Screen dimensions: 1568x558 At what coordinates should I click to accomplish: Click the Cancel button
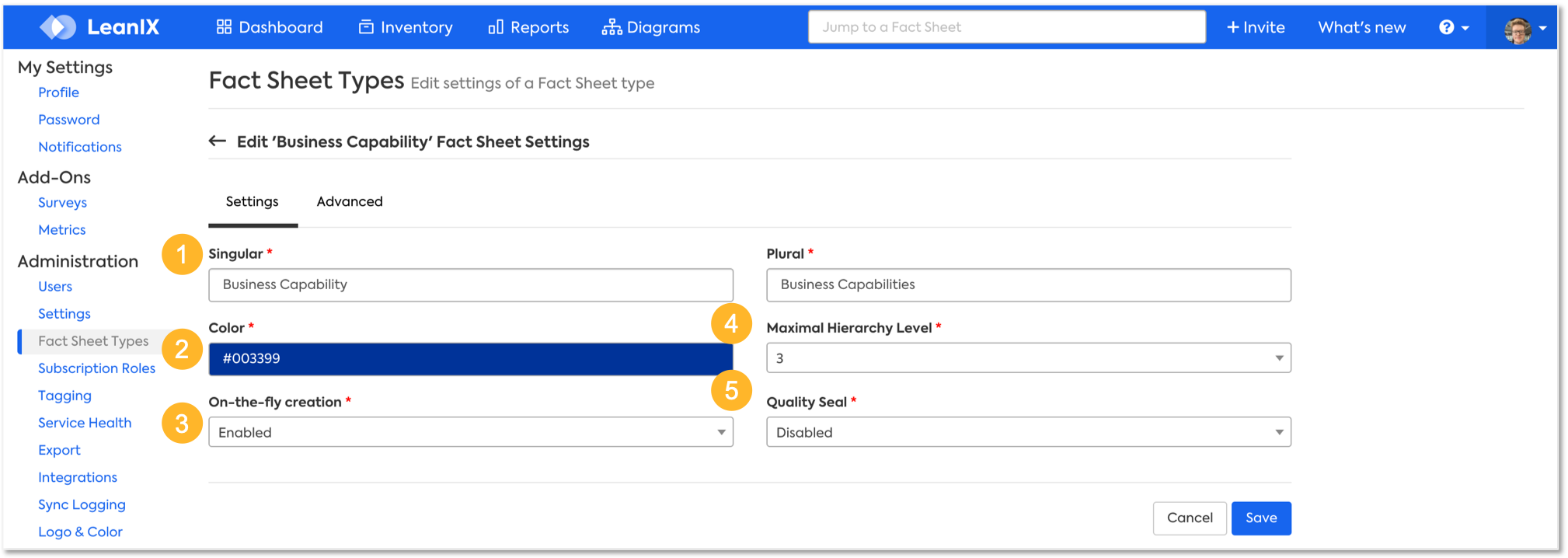(x=1190, y=518)
